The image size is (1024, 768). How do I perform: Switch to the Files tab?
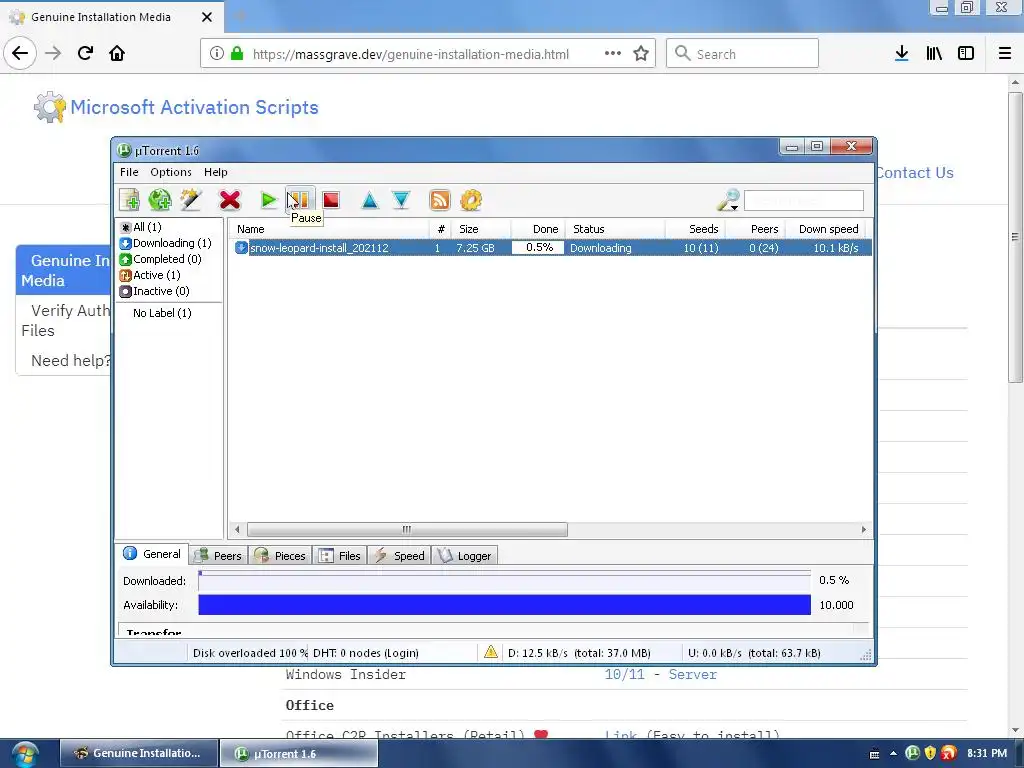[340, 556]
